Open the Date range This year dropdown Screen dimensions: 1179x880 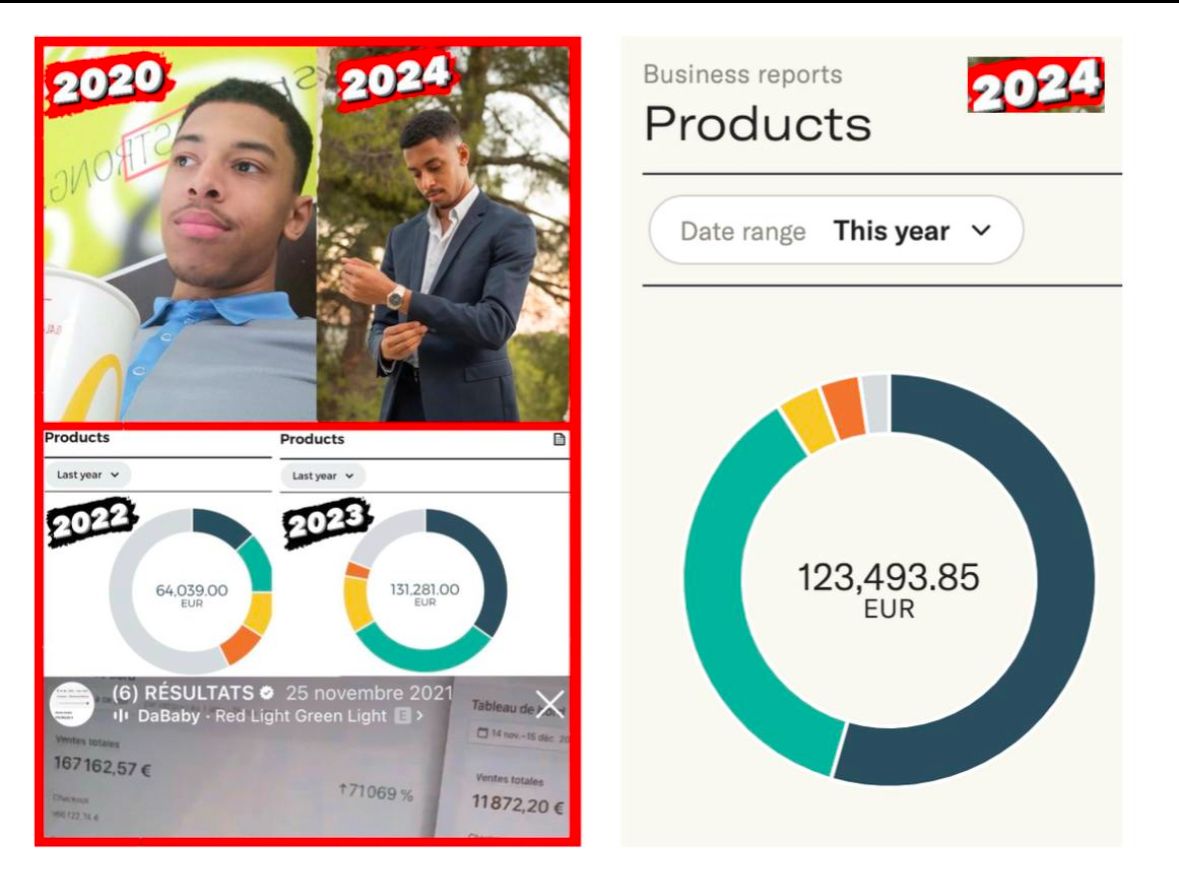click(835, 231)
